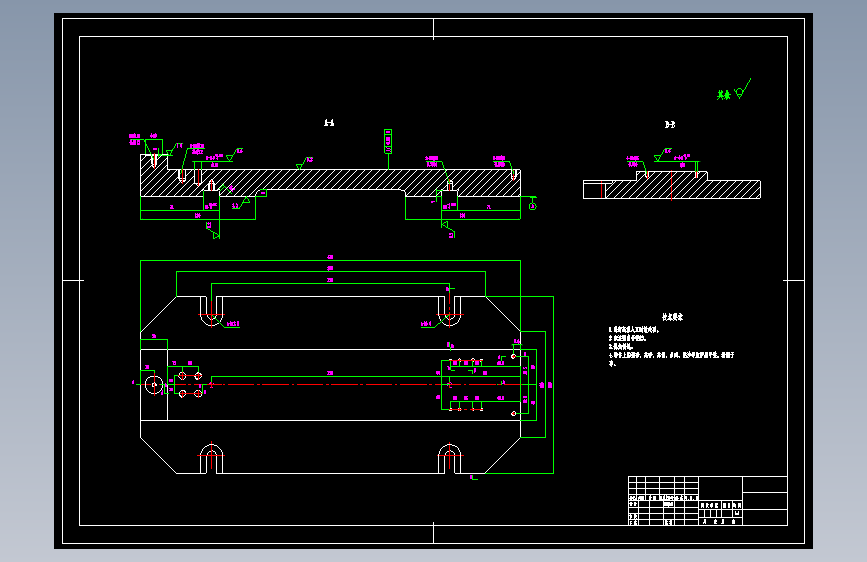Select the B-B section view label
This screenshot has height=562, width=867.
(x=669, y=124)
